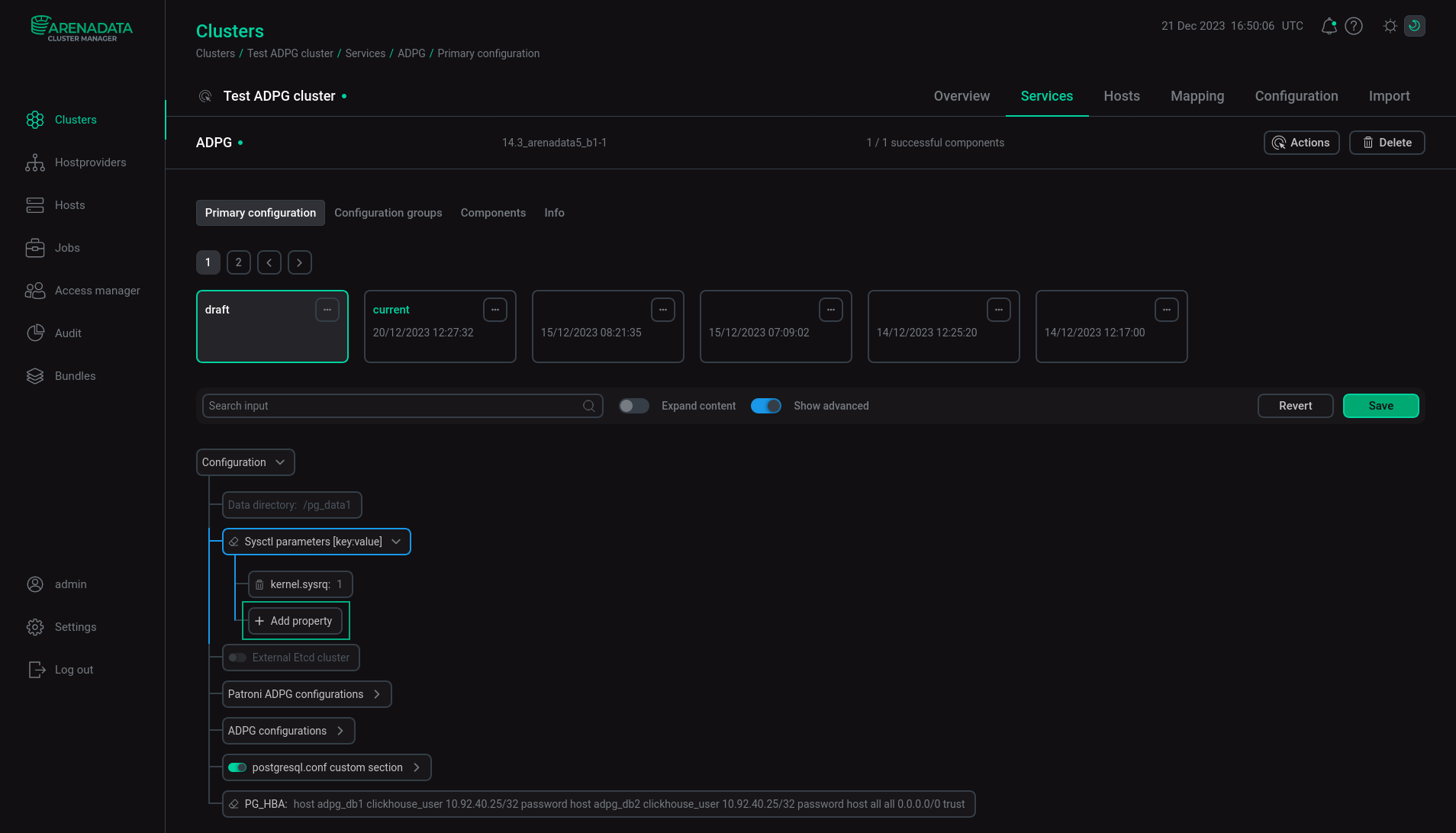Open the Arenadata Cluster Manager logo
This screenshot has width=1456, height=833.
[x=82, y=28]
